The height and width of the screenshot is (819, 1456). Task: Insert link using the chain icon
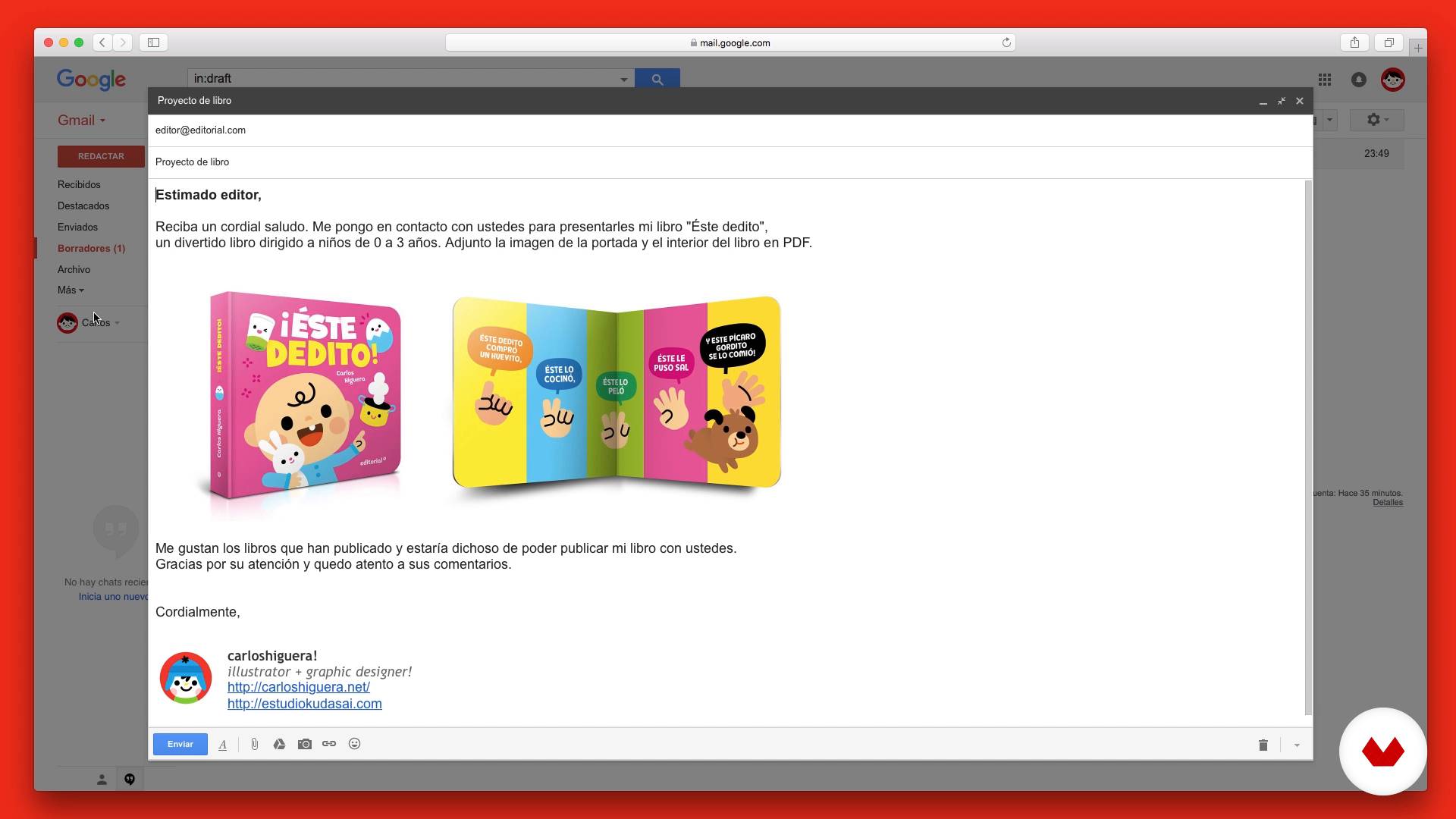[x=329, y=744]
